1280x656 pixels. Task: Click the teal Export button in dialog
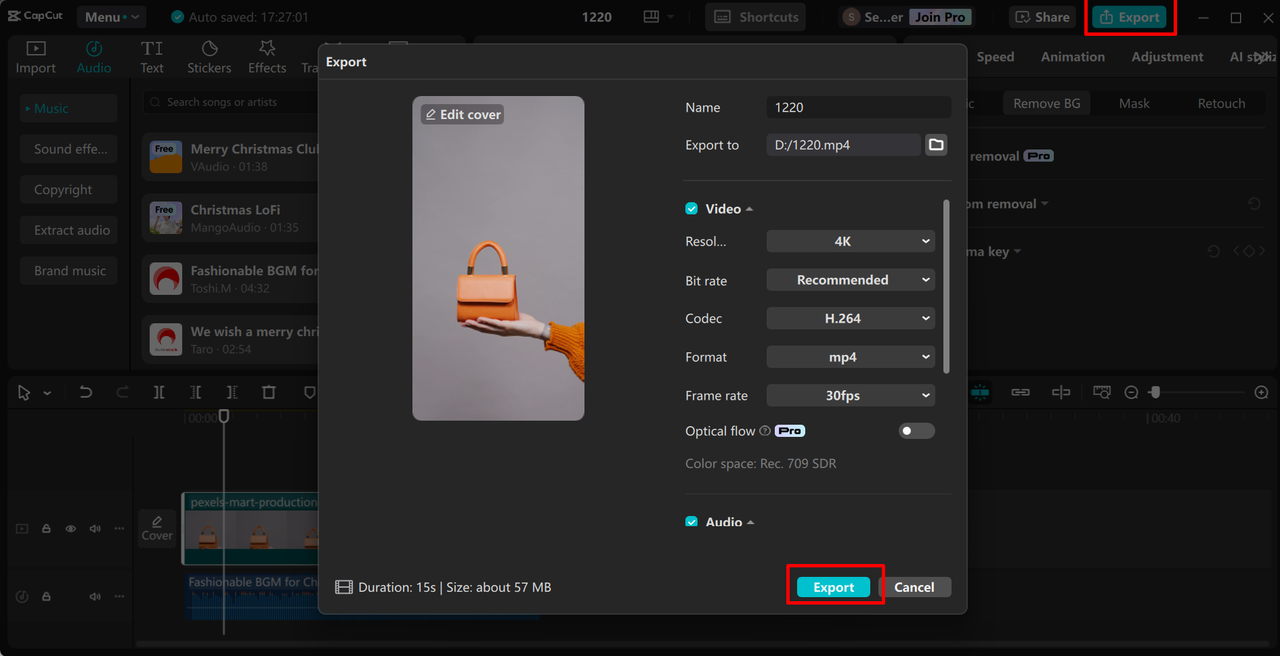(834, 587)
